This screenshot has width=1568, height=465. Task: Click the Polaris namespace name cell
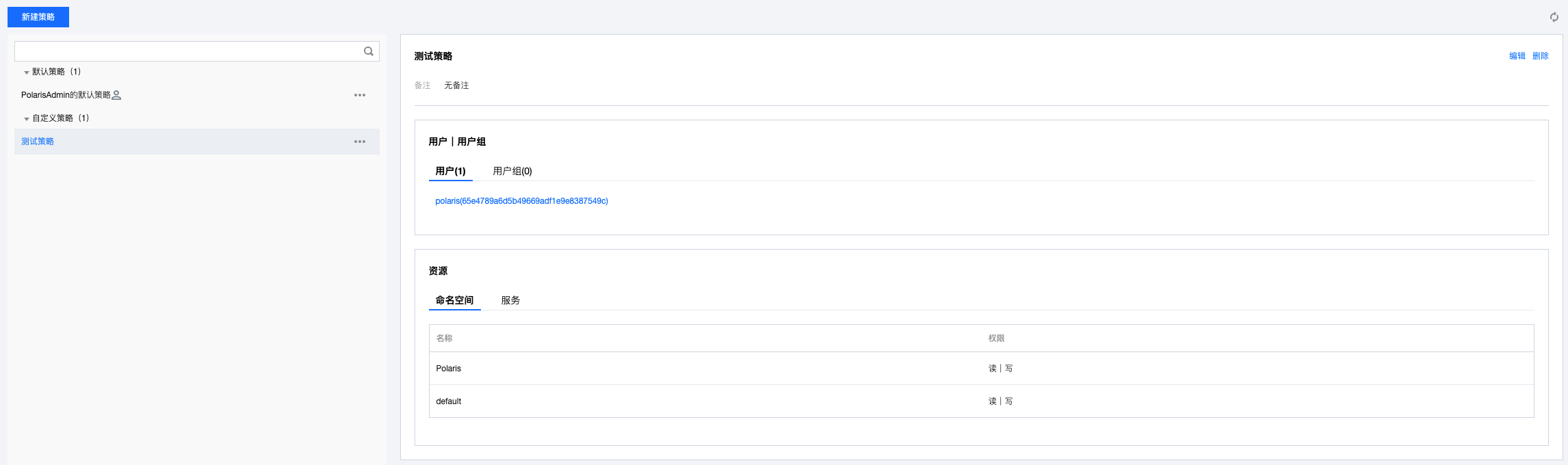pyautogui.click(x=449, y=369)
